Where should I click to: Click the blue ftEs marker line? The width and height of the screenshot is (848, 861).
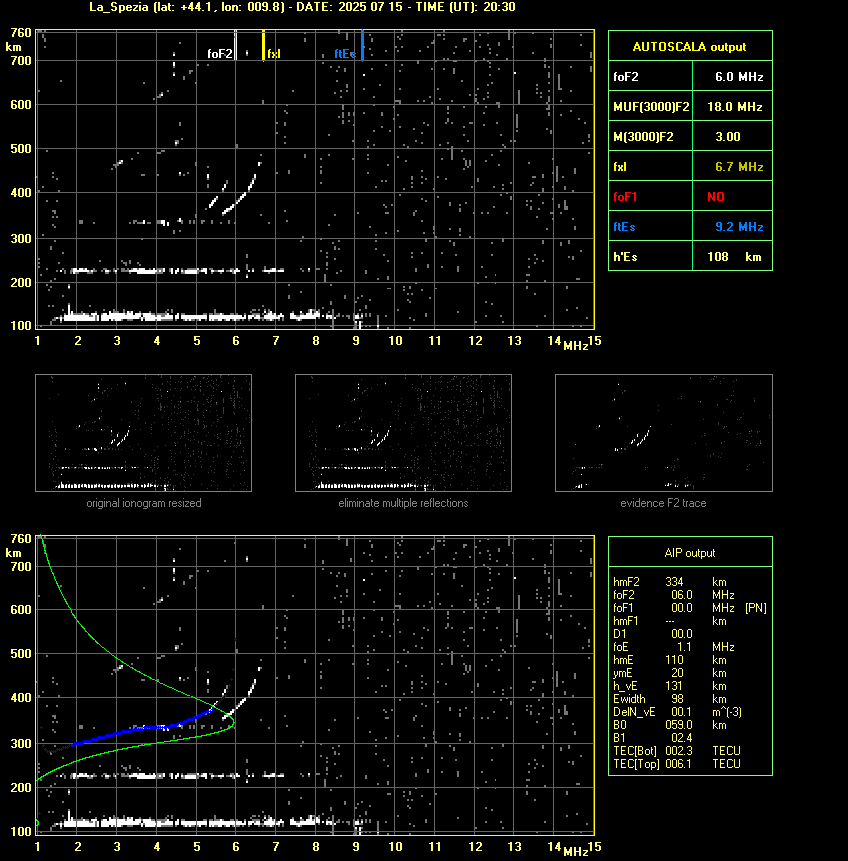tap(362, 45)
